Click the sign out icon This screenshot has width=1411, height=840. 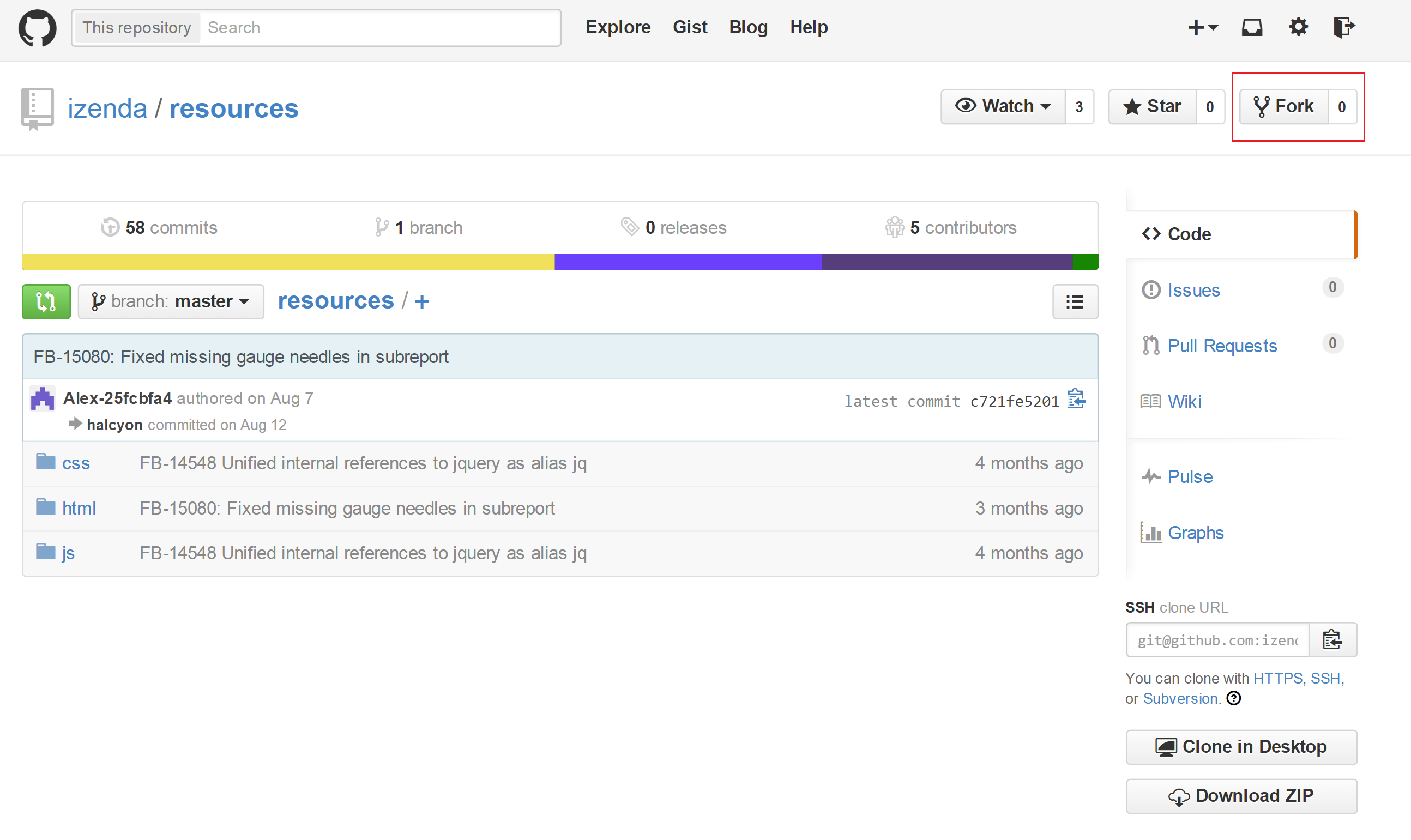[1344, 27]
